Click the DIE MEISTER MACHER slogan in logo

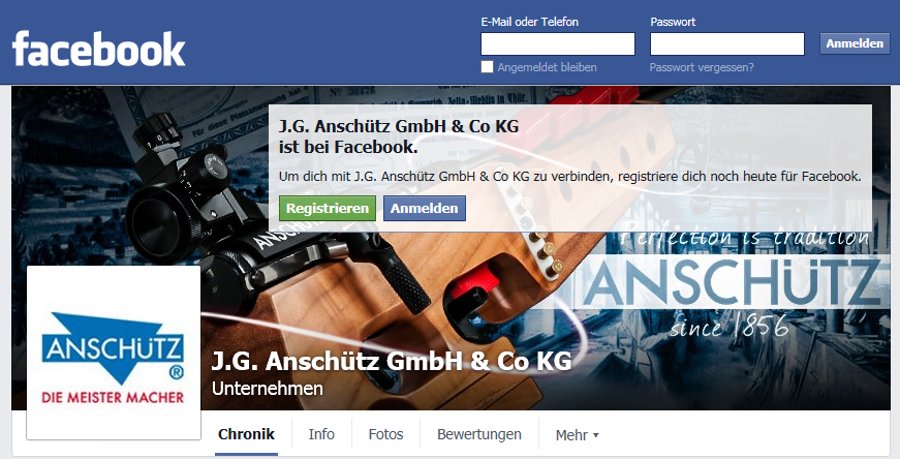(112, 397)
